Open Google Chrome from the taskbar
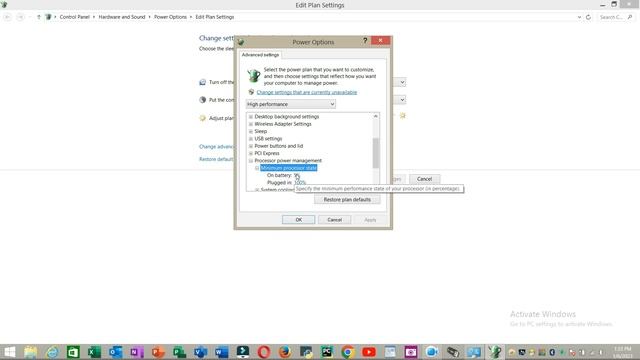640x360 pixels. click(348, 352)
